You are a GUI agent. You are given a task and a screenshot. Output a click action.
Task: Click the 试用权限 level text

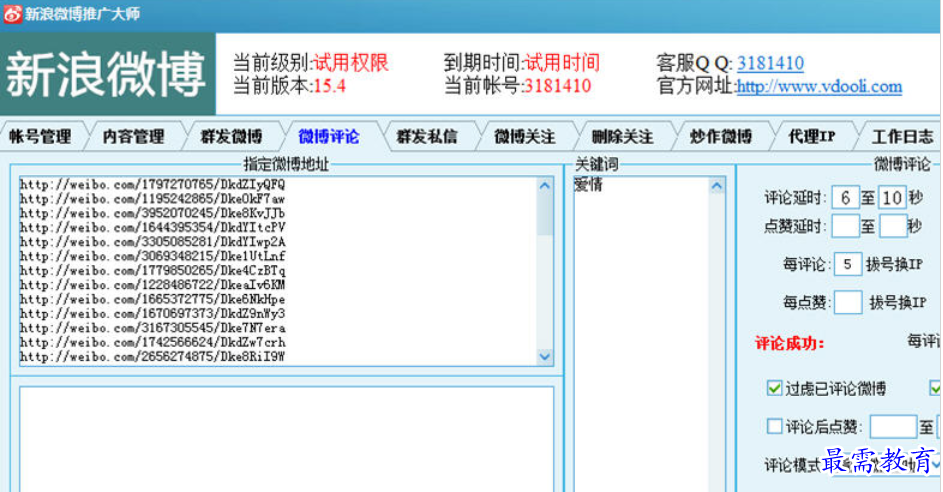point(351,63)
